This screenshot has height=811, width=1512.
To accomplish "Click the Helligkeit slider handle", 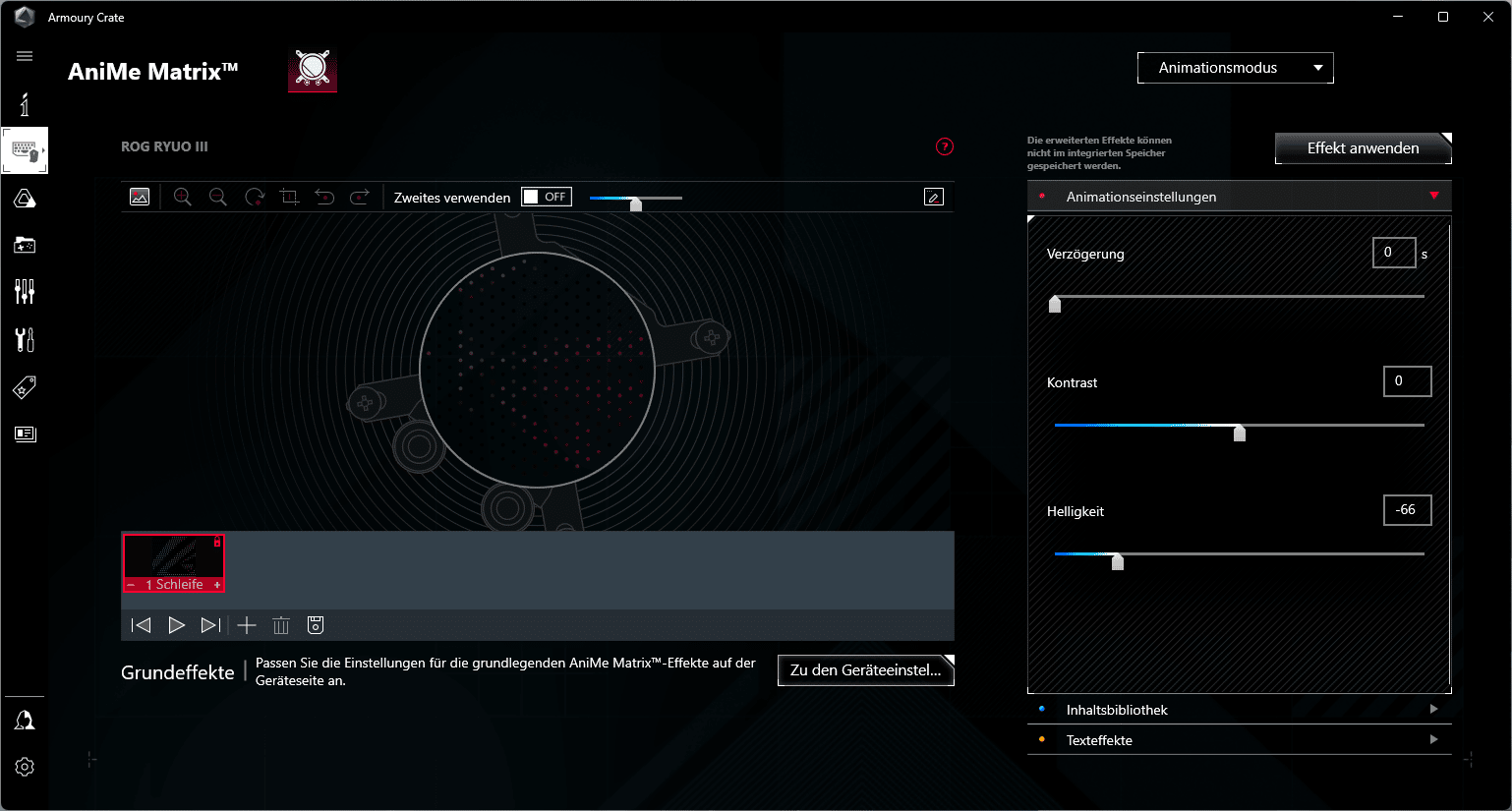I will pyautogui.click(x=1117, y=561).
